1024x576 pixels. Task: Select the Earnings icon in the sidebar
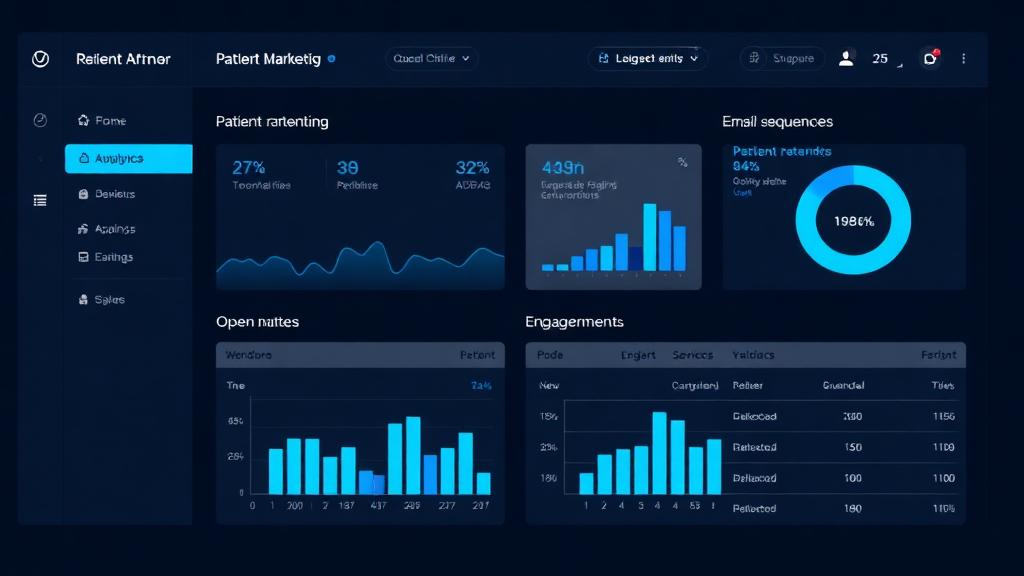[84, 257]
